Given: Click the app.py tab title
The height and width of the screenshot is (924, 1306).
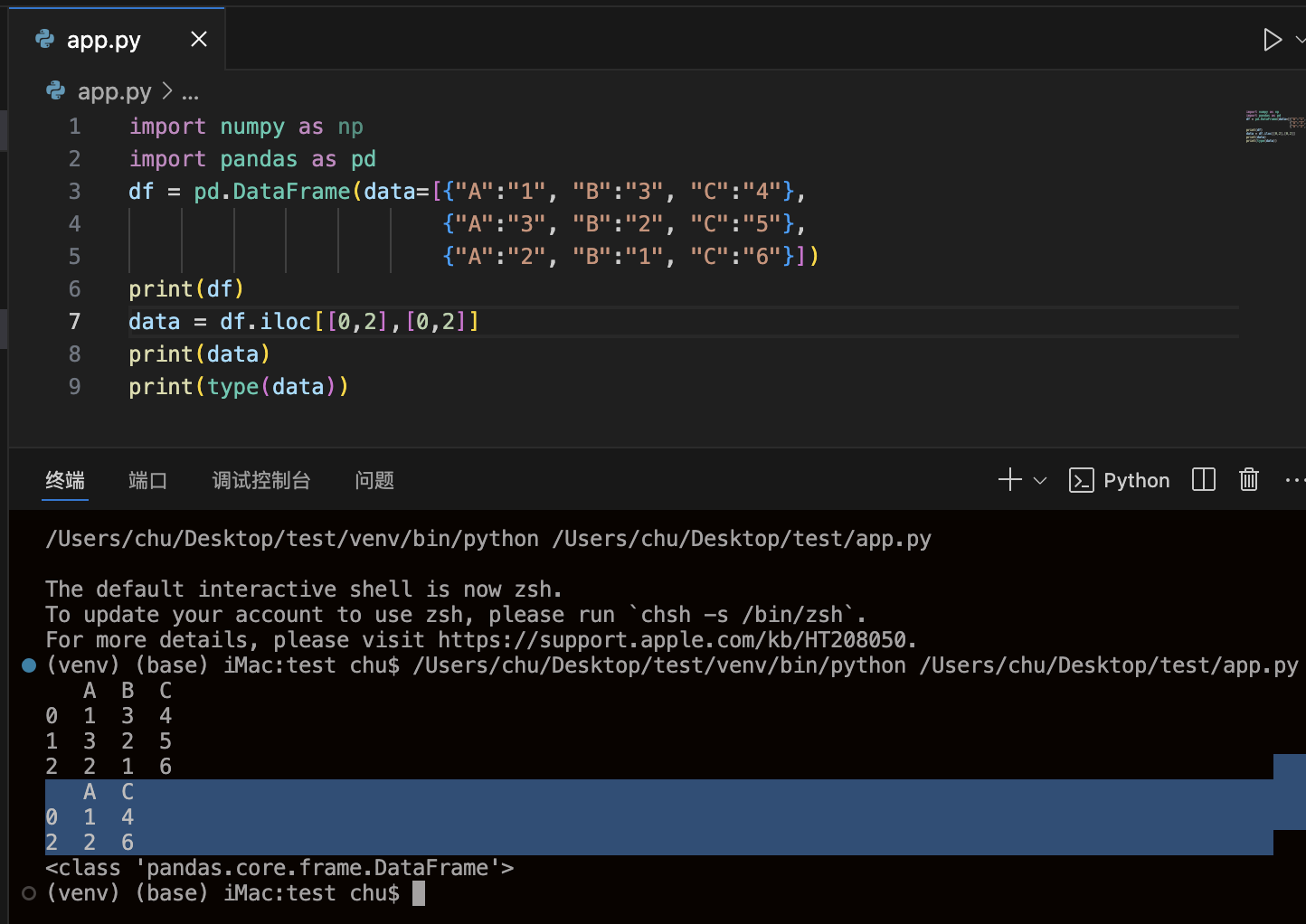Looking at the screenshot, I should (103, 40).
